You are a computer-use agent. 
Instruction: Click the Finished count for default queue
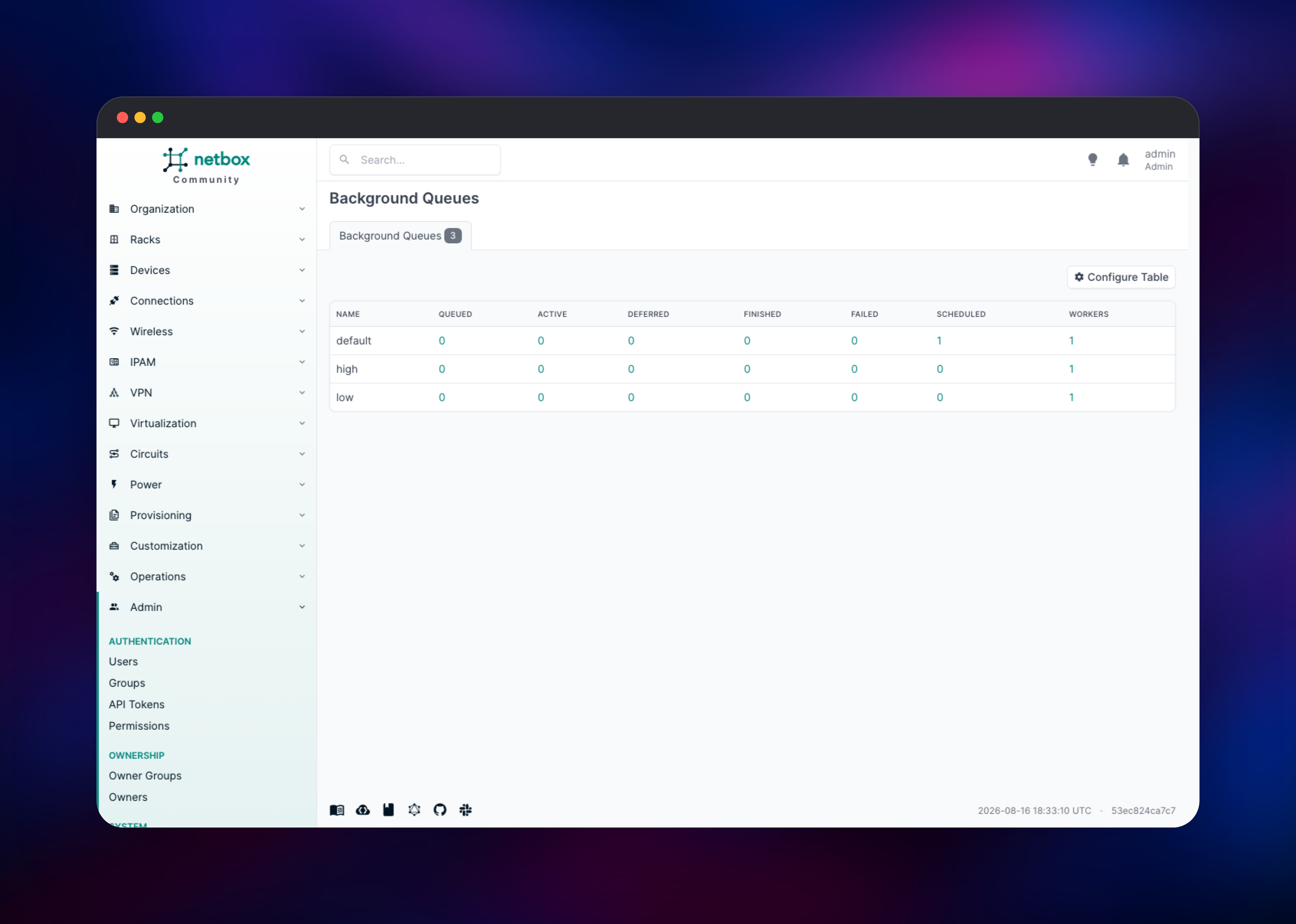coord(747,341)
